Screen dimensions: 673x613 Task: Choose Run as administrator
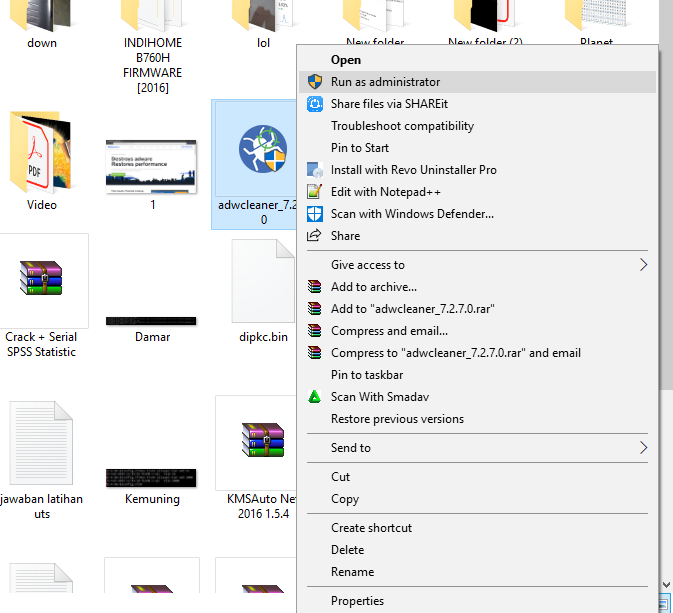tap(477, 82)
